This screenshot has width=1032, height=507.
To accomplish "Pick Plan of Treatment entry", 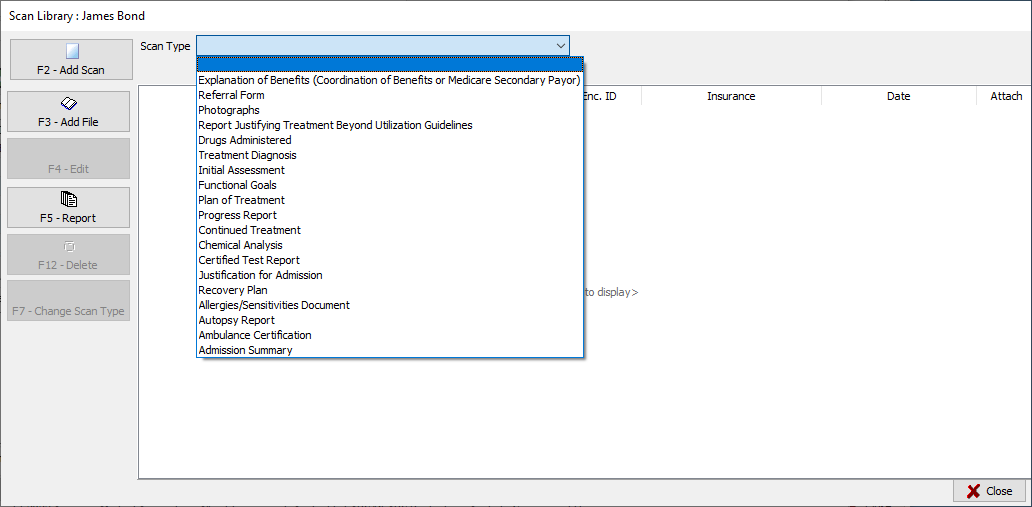I will coord(241,200).
